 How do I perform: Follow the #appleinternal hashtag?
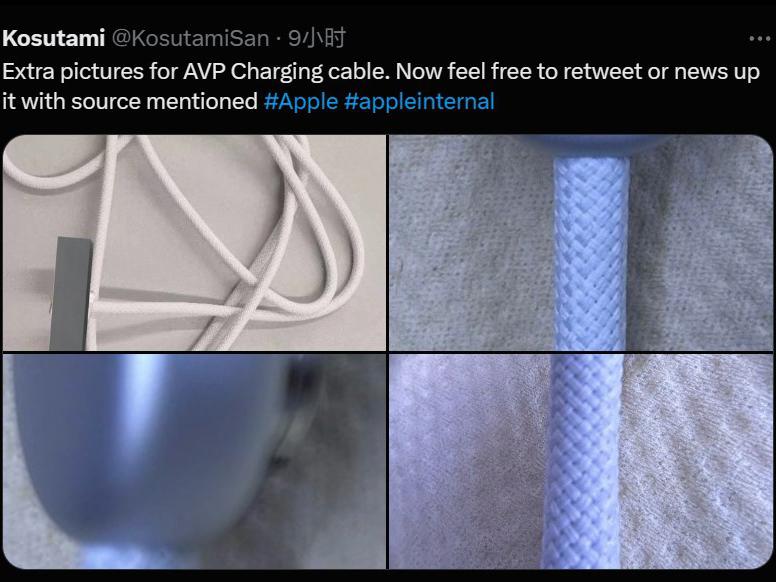click(x=419, y=101)
